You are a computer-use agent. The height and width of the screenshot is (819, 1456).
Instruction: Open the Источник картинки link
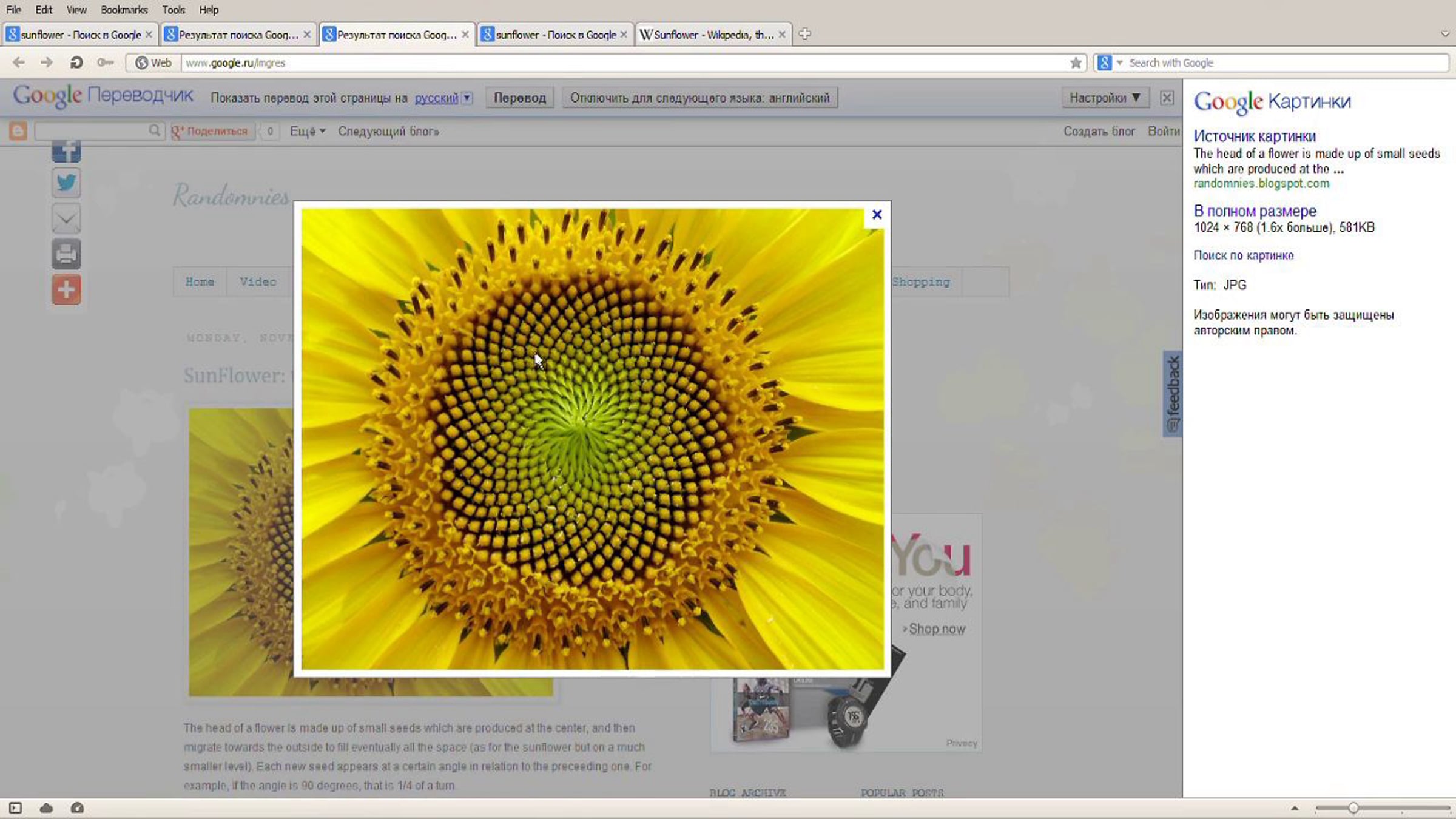[x=1255, y=136]
